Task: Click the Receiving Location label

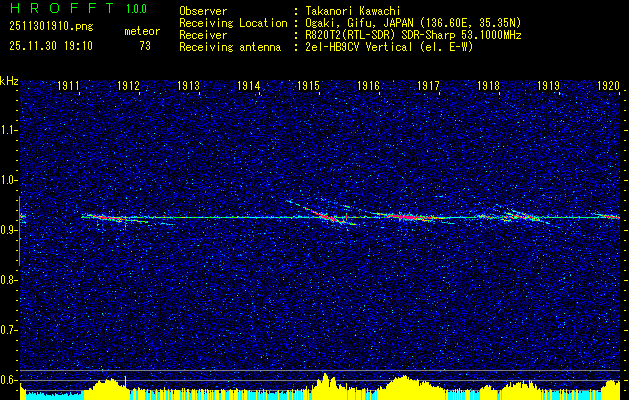Action: tap(233, 23)
